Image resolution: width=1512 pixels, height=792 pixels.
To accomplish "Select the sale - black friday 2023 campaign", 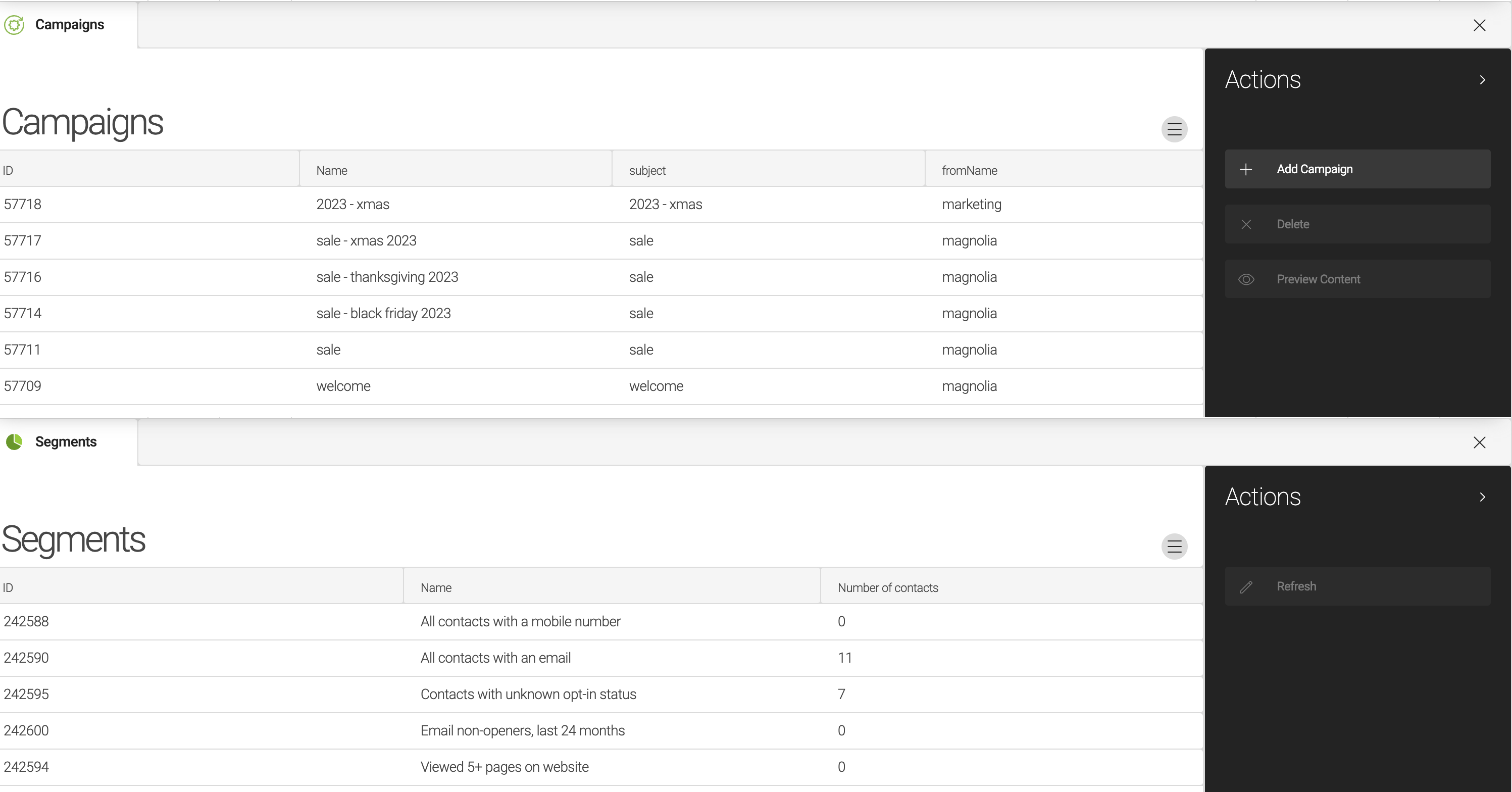I will coord(383,314).
